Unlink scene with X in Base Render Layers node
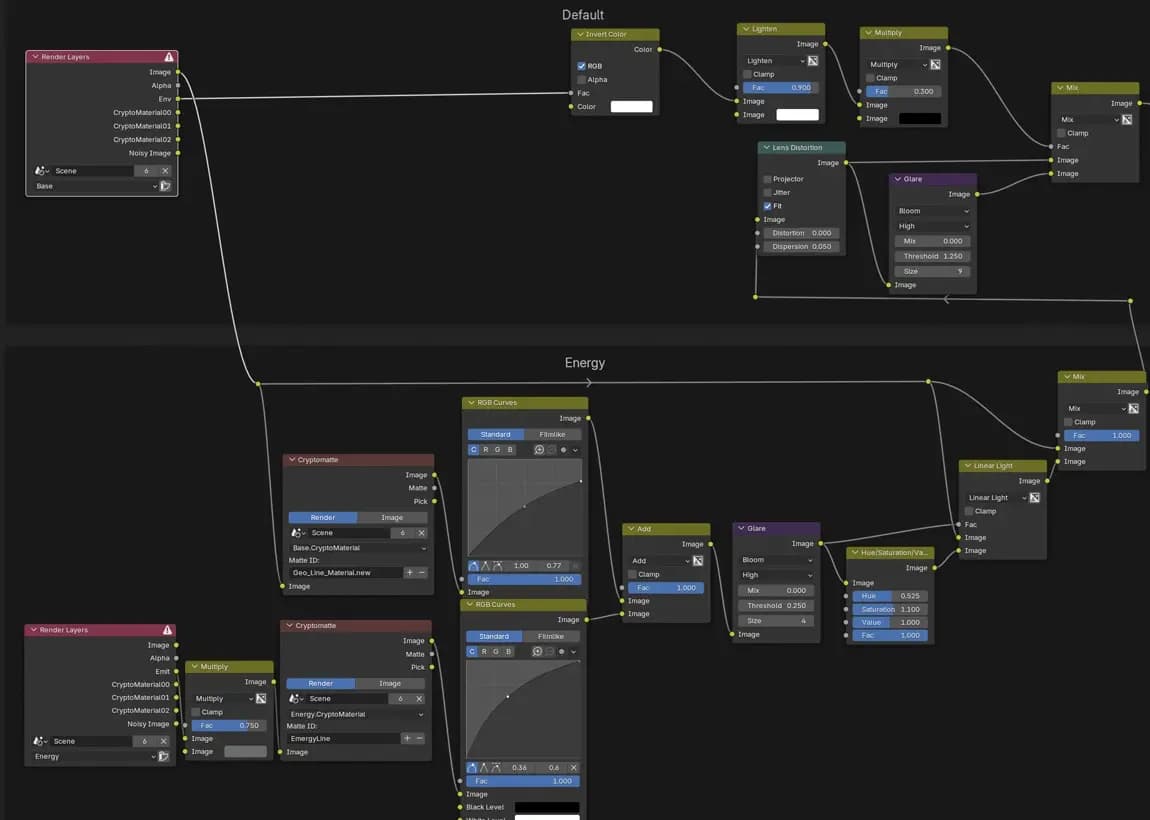The image size is (1150, 820). click(x=165, y=171)
